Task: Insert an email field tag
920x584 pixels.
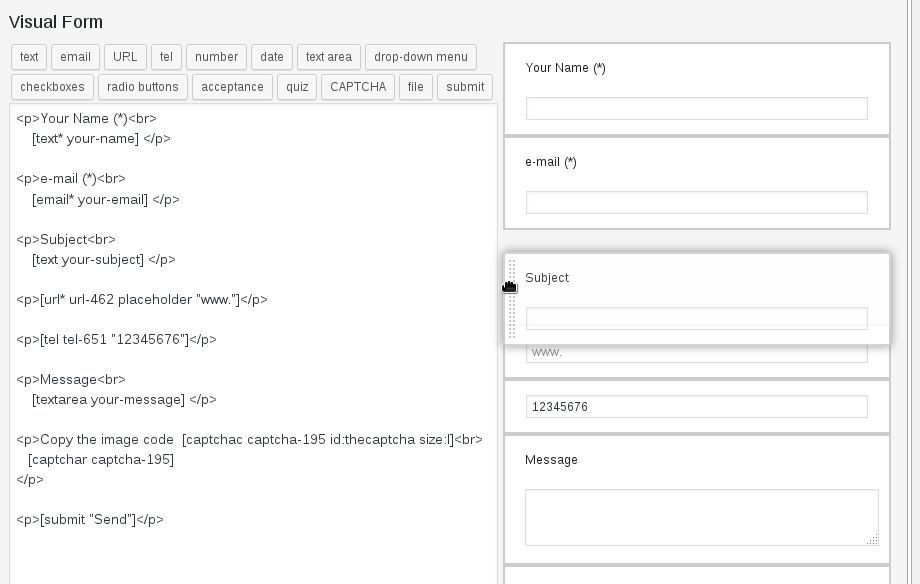Action: 75,57
